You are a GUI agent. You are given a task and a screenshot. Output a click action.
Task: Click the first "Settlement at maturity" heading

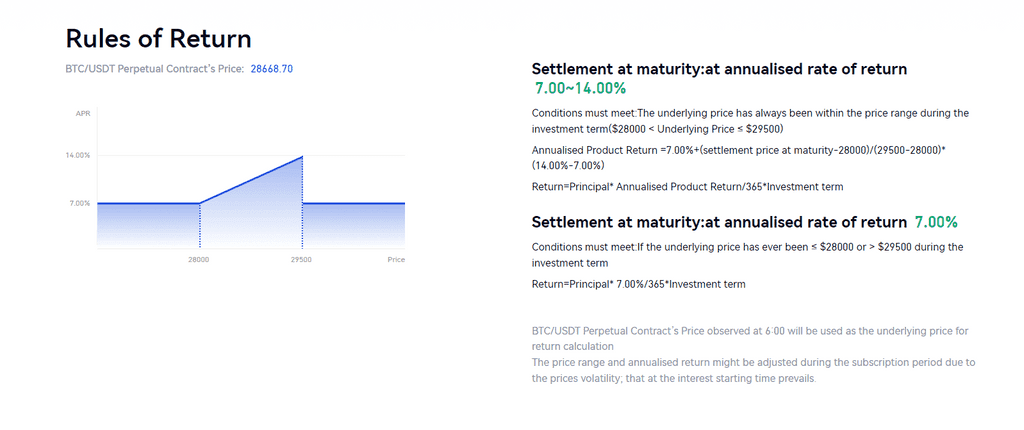pyautogui.click(x=719, y=69)
